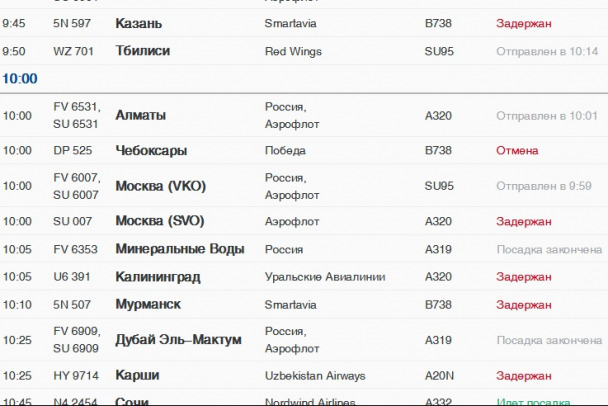Click the Дубай Эль-Мактум destination
This screenshot has width=608, height=406.
coord(178,340)
